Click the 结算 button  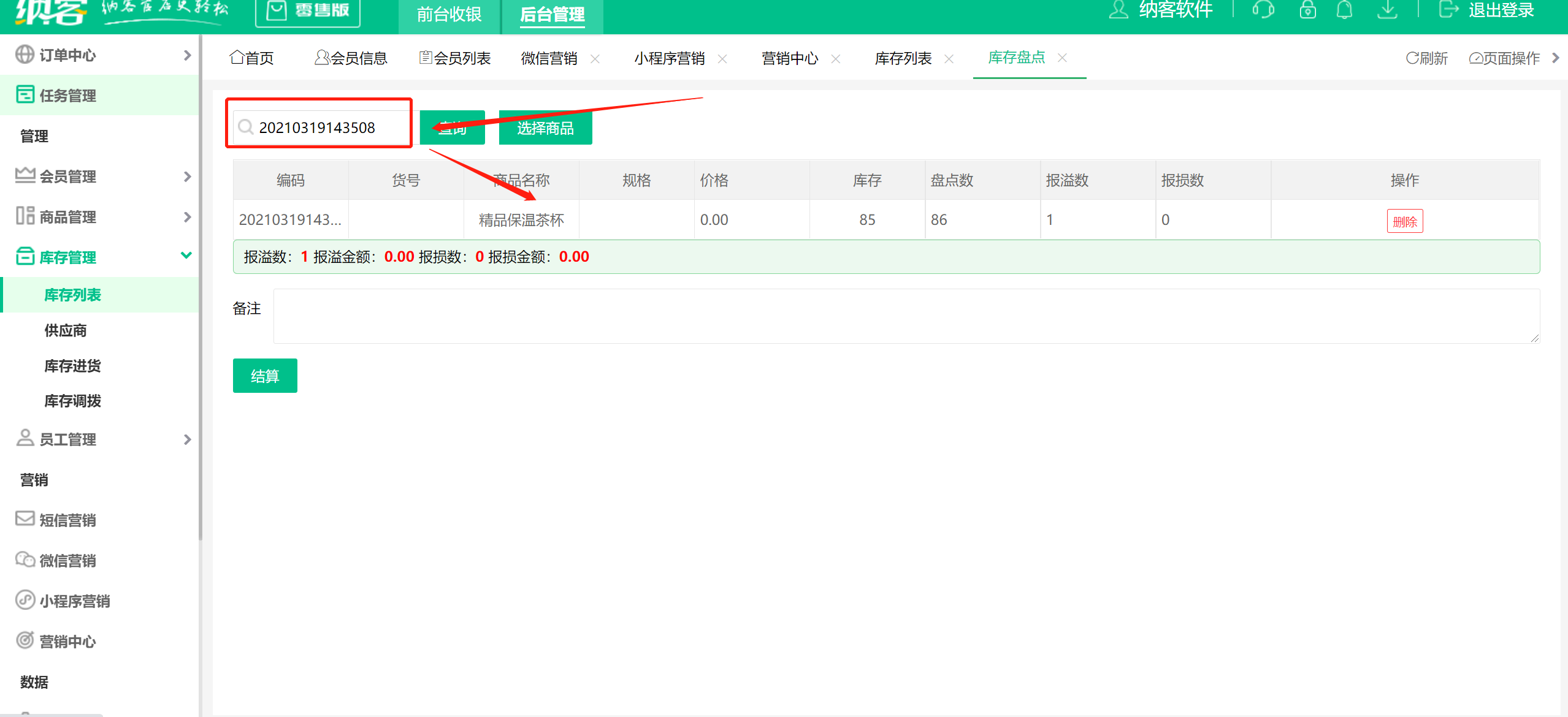point(264,376)
